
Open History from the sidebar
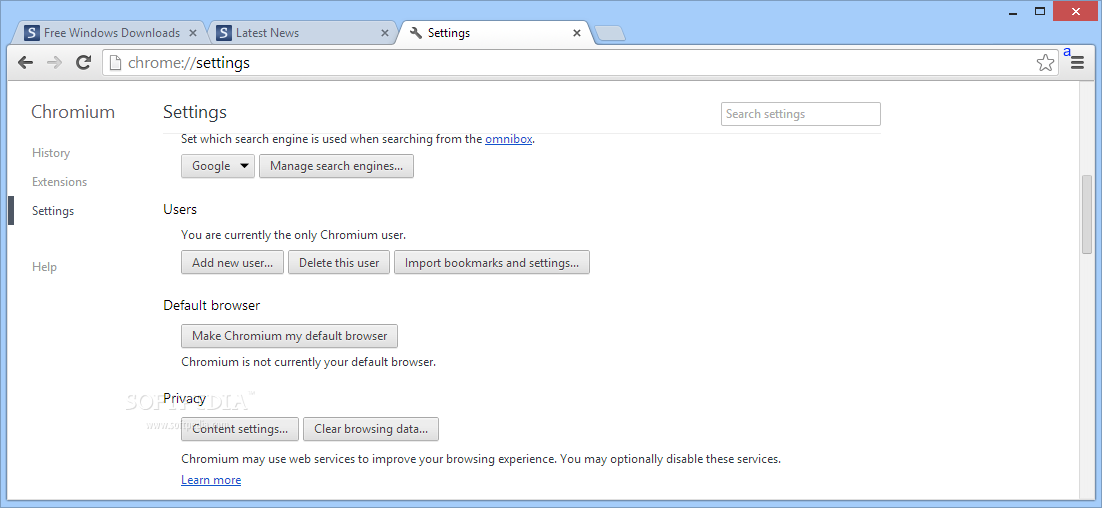51,152
